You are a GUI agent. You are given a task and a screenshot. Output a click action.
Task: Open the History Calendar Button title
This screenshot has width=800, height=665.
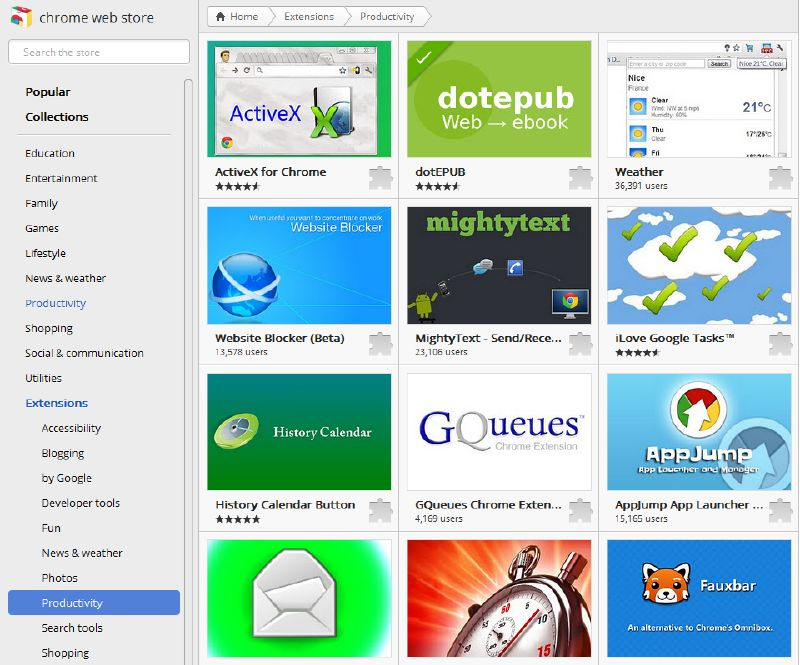point(285,505)
